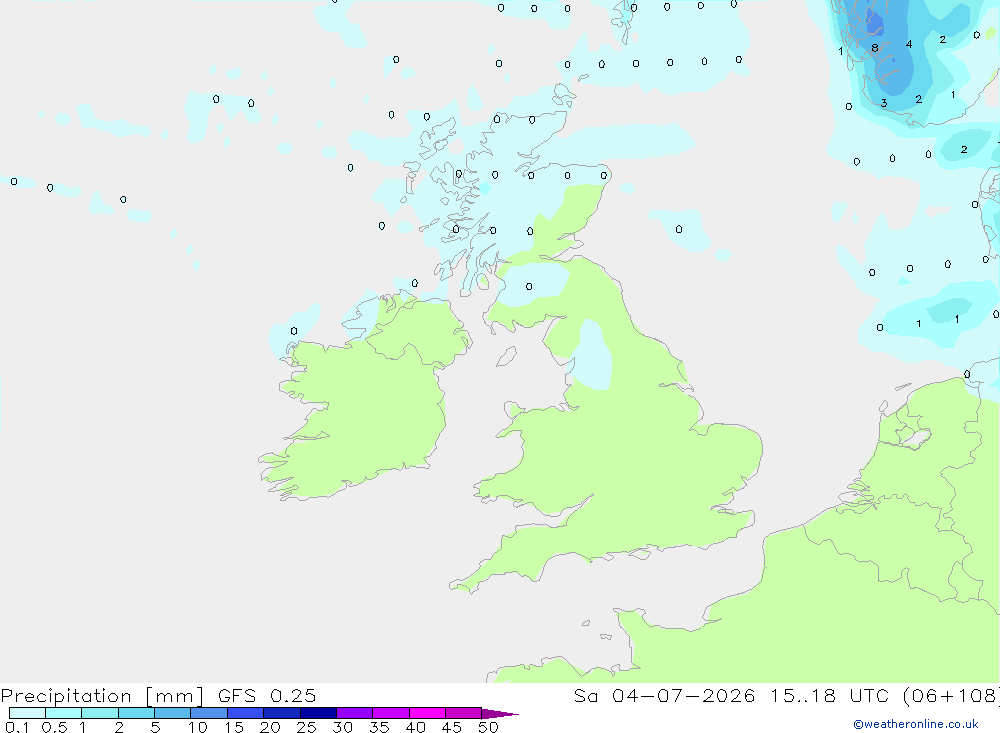
Task: Select the 5–10 mm legend swatch
Action: click(173, 713)
